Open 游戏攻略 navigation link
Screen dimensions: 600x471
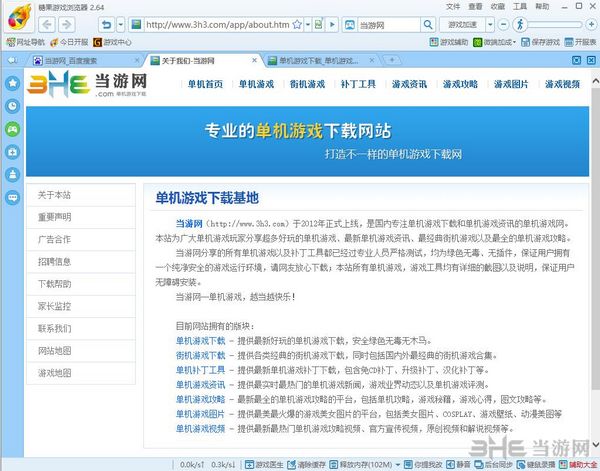(460, 84)
